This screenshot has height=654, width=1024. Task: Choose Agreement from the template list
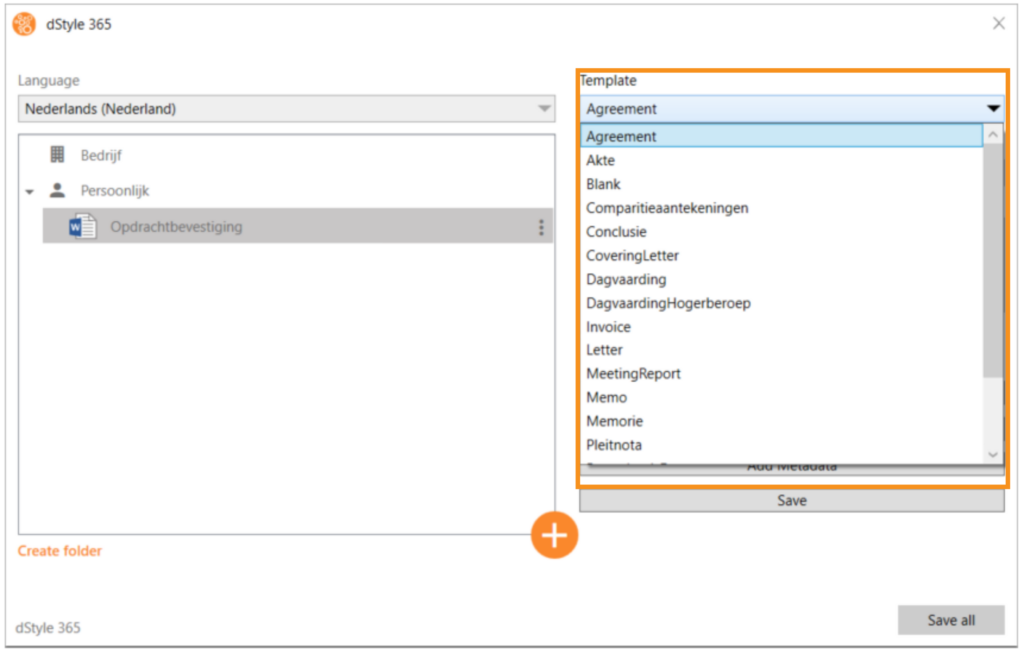pos(782,136)
